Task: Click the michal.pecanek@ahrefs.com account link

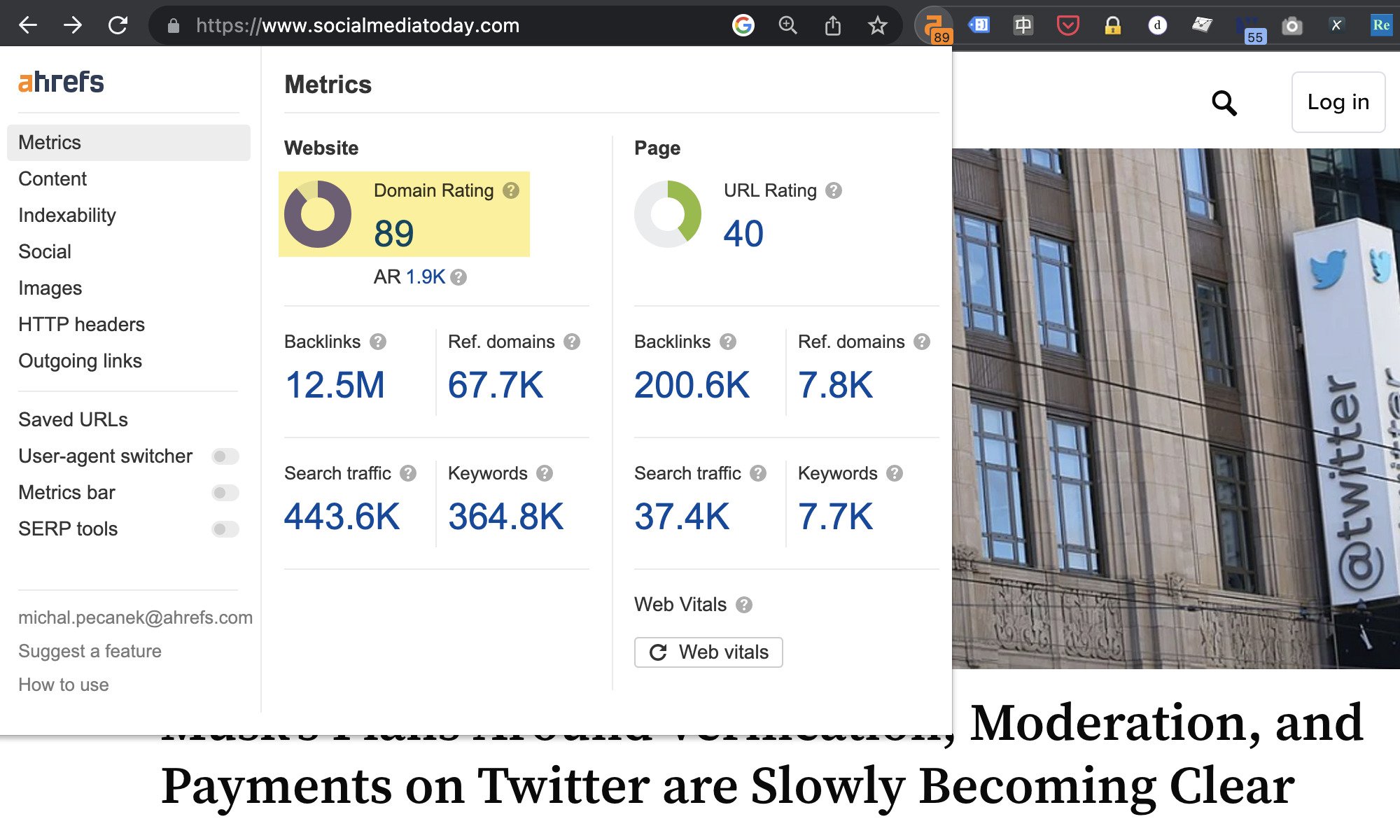Action: click(x=135, y=617)
